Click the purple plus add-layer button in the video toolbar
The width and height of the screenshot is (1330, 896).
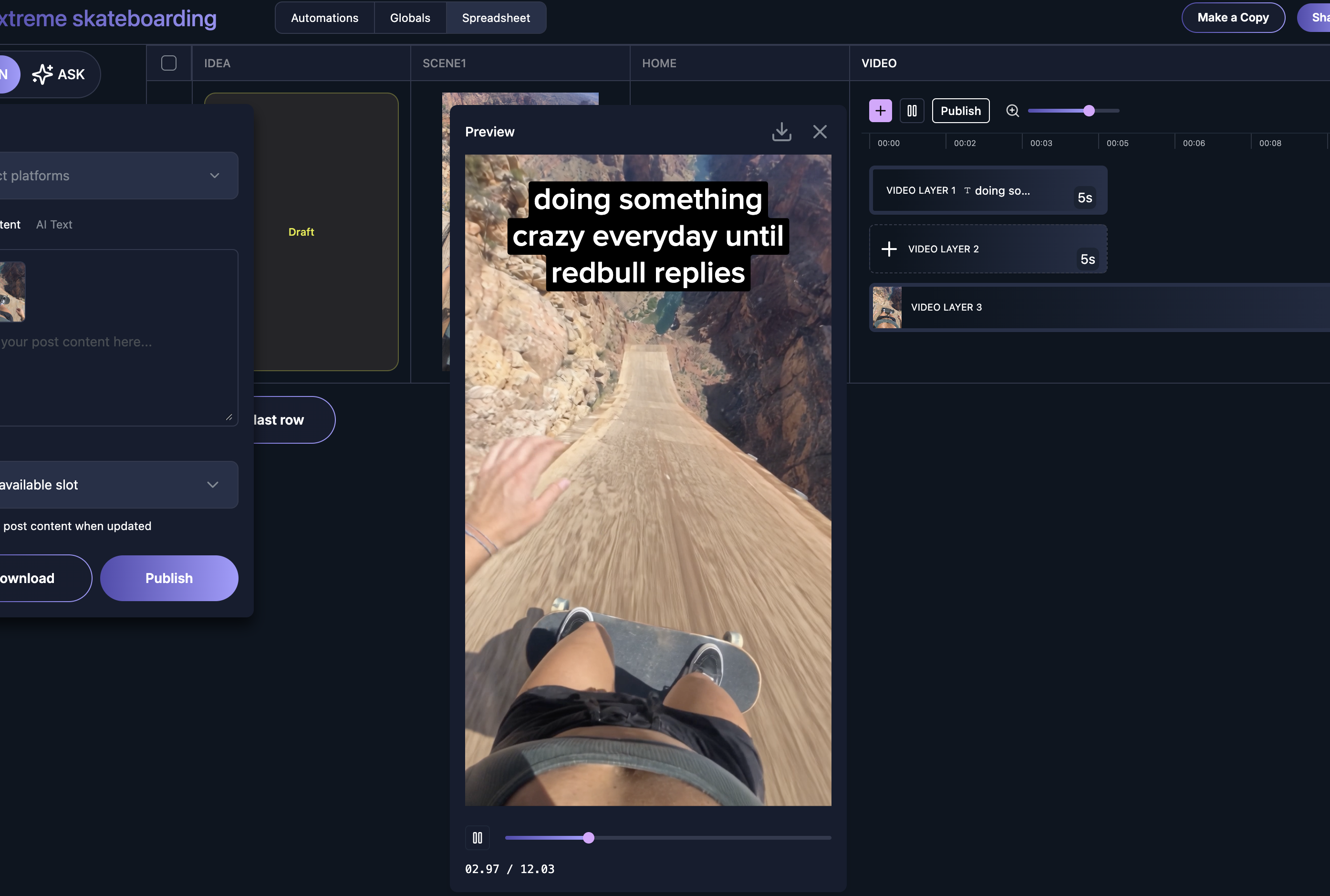click(x=880, y=111)
